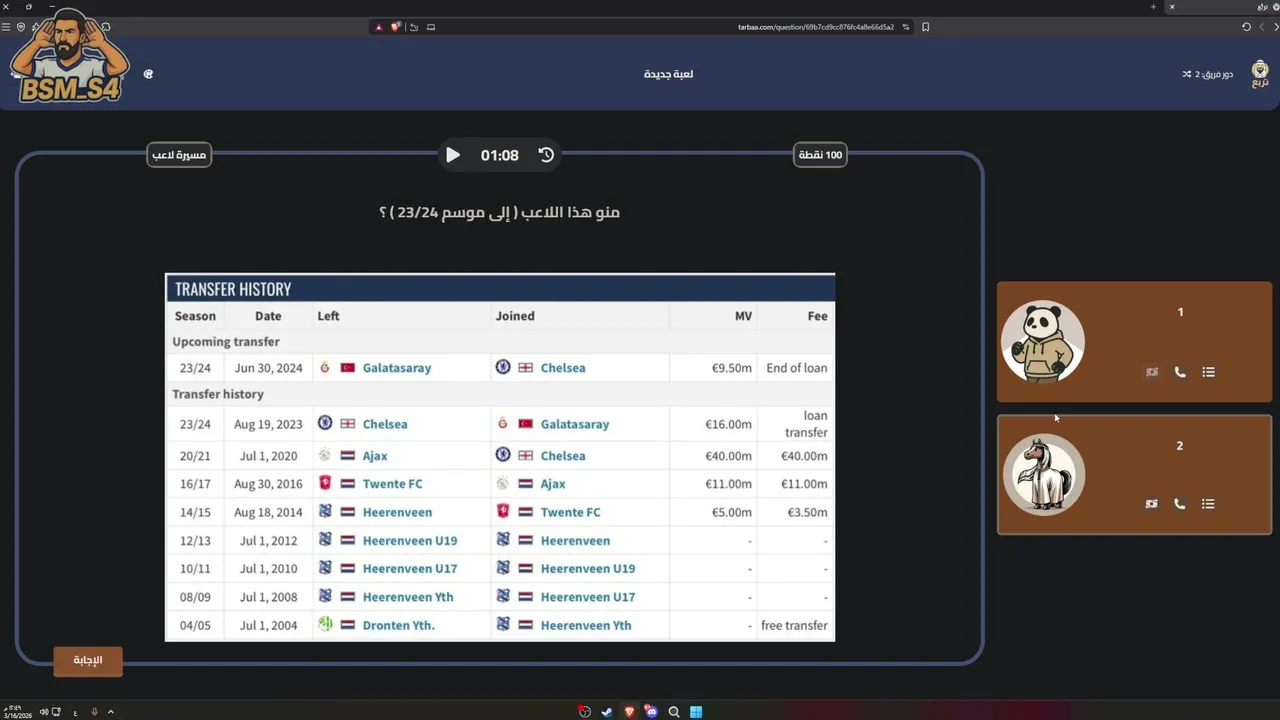Click Galatasaray in the Jun 30, 2024 row
This screenshot has width=1280, height=720.
[x=397, y=368]
